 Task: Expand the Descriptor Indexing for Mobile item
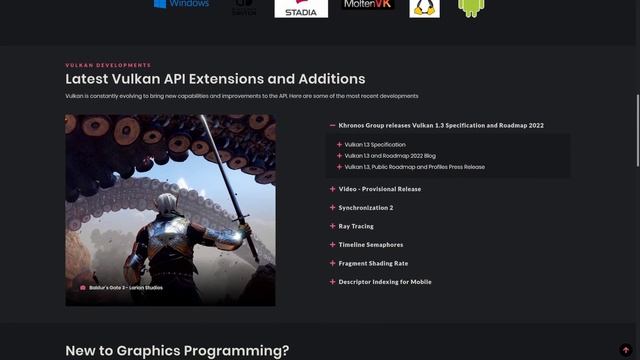click(x=380, y=282)
